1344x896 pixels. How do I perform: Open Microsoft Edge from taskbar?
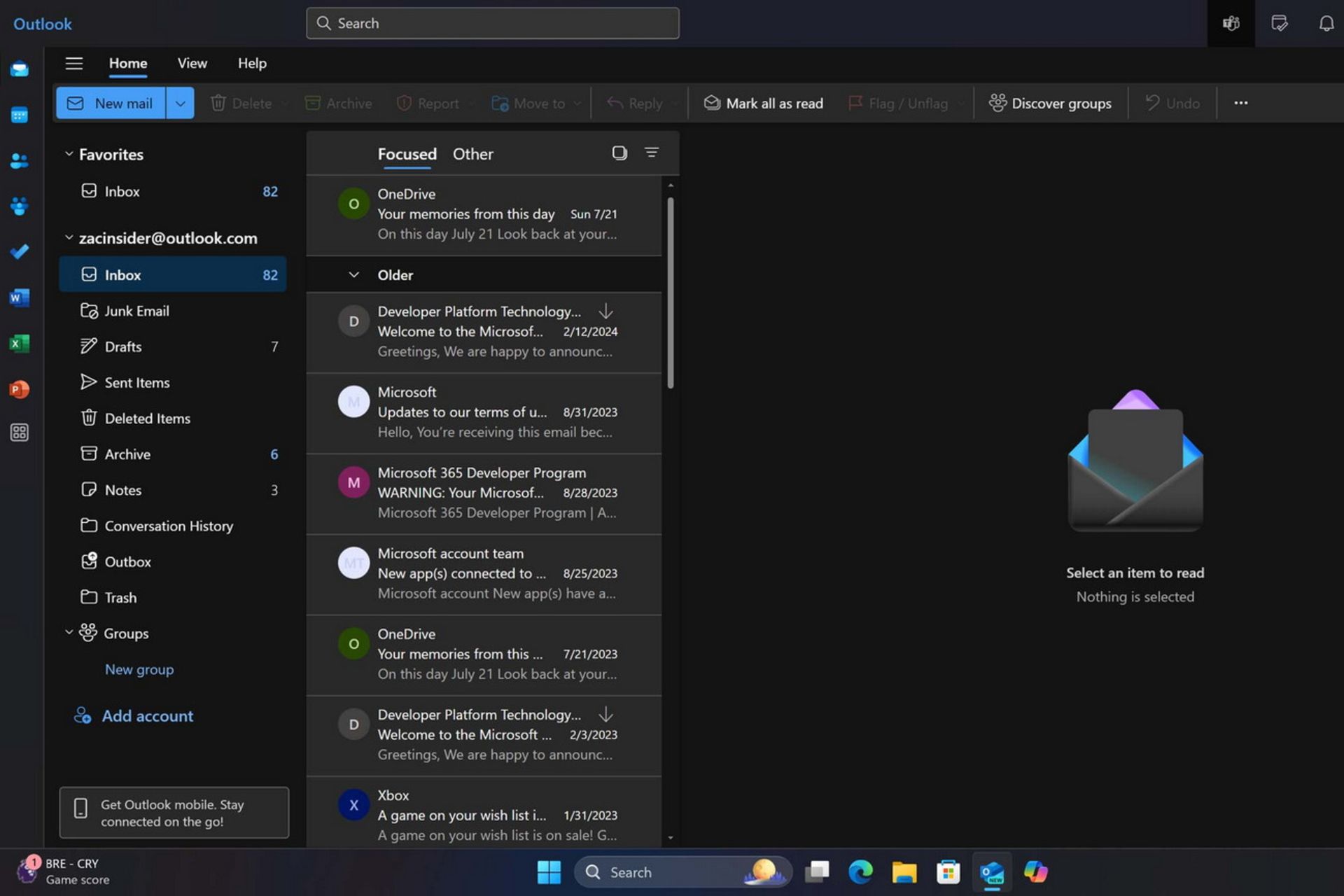(860, 872)
